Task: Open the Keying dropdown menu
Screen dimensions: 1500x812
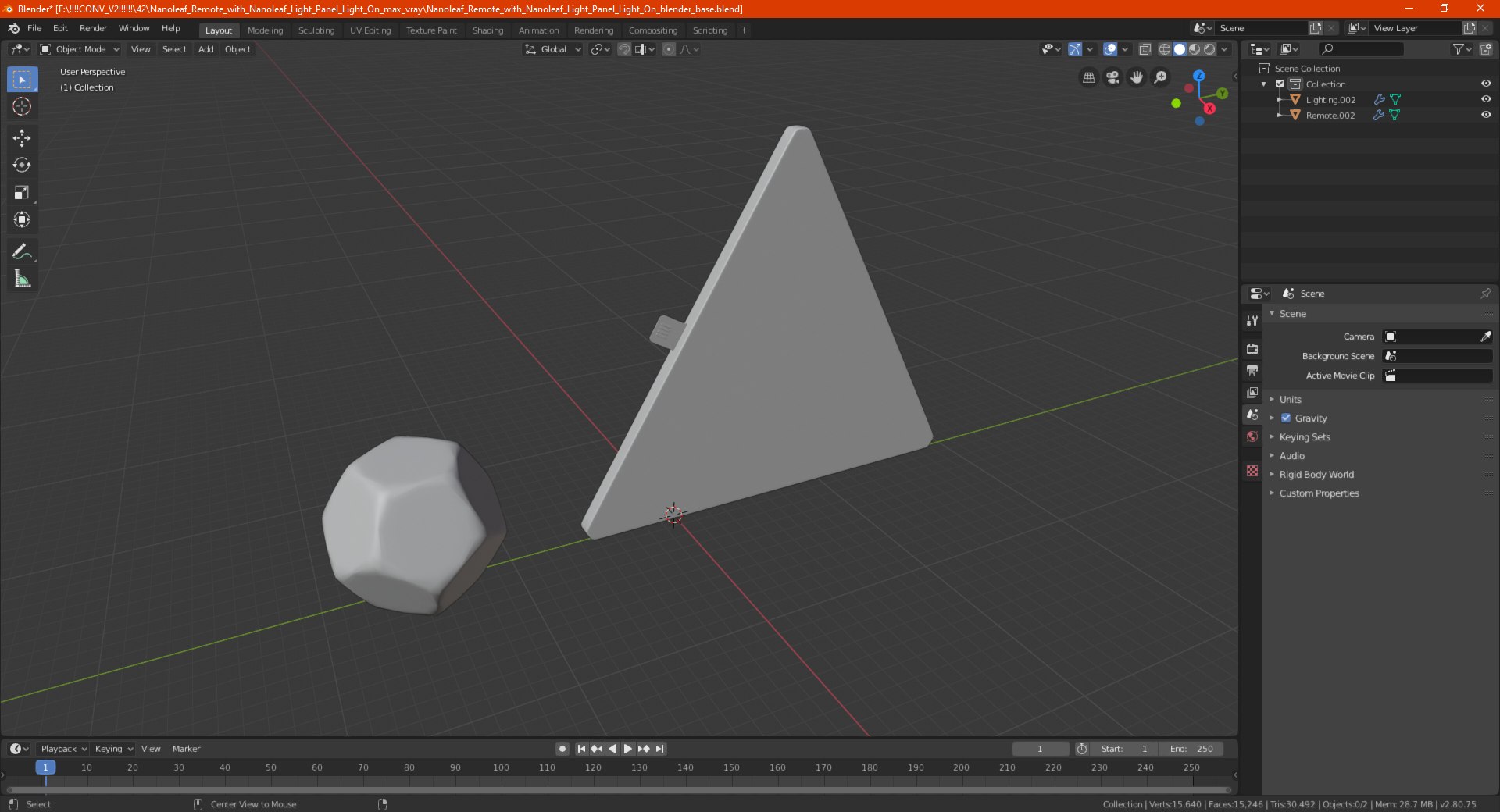Action: click(113, 749)
